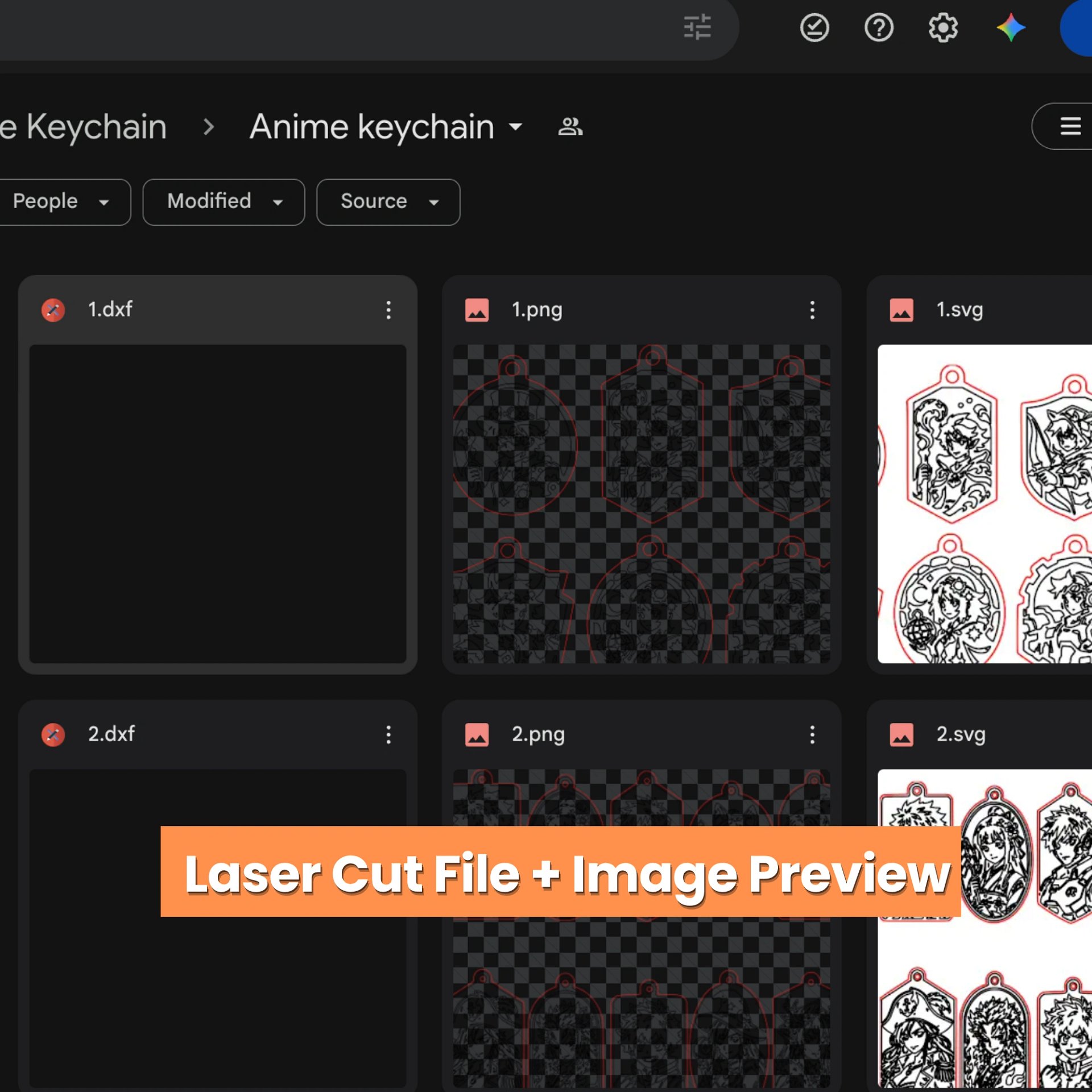Go to parent Keychain folder breadcrumb
1092x1092 pixels.
[83, 126]
